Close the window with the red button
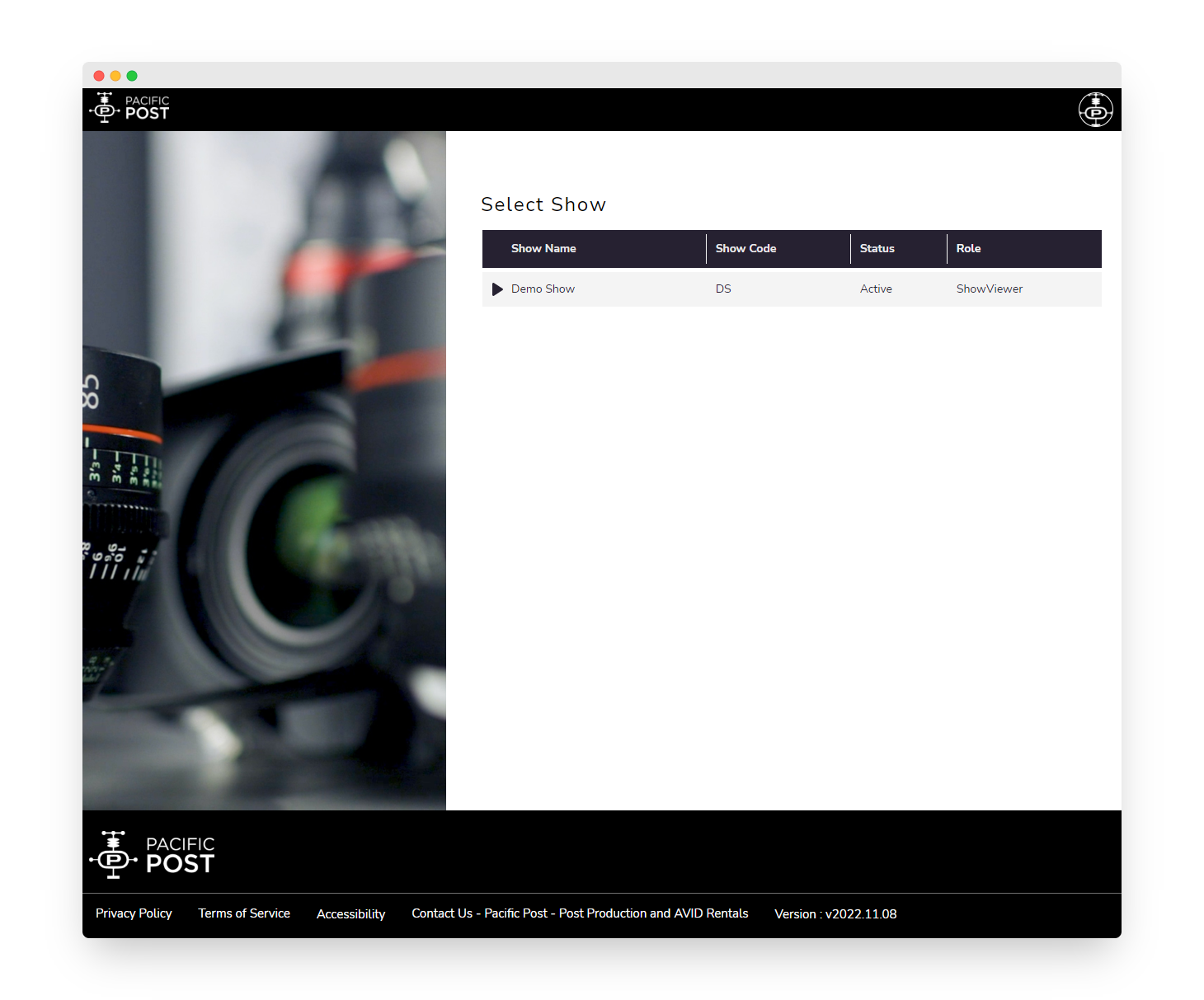This screenshot has height=1000, width=1204. [x=99, y=76]
